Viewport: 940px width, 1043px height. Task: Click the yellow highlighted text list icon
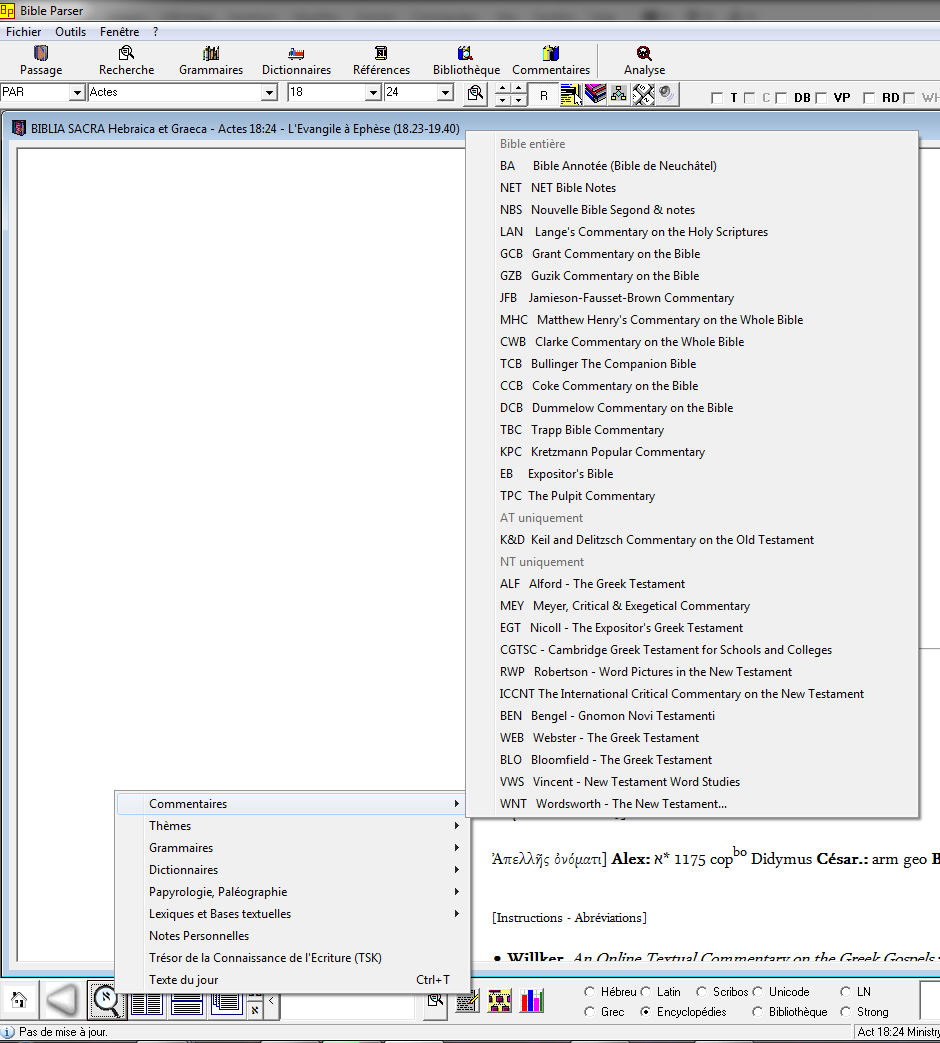click(x=569, y=94)
